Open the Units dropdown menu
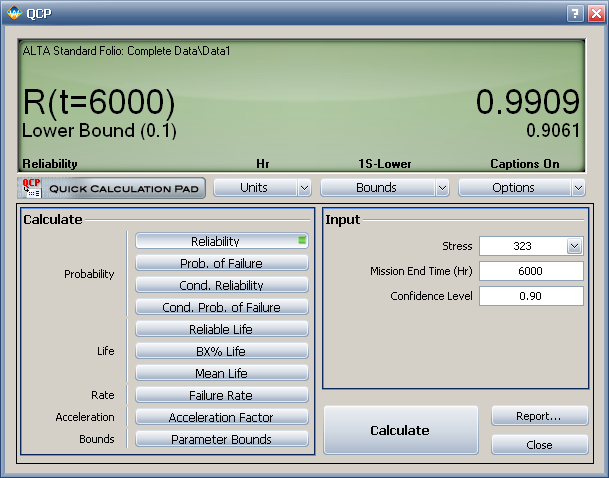The height and width of the screenshot is (478, 609). pos(262,187)
